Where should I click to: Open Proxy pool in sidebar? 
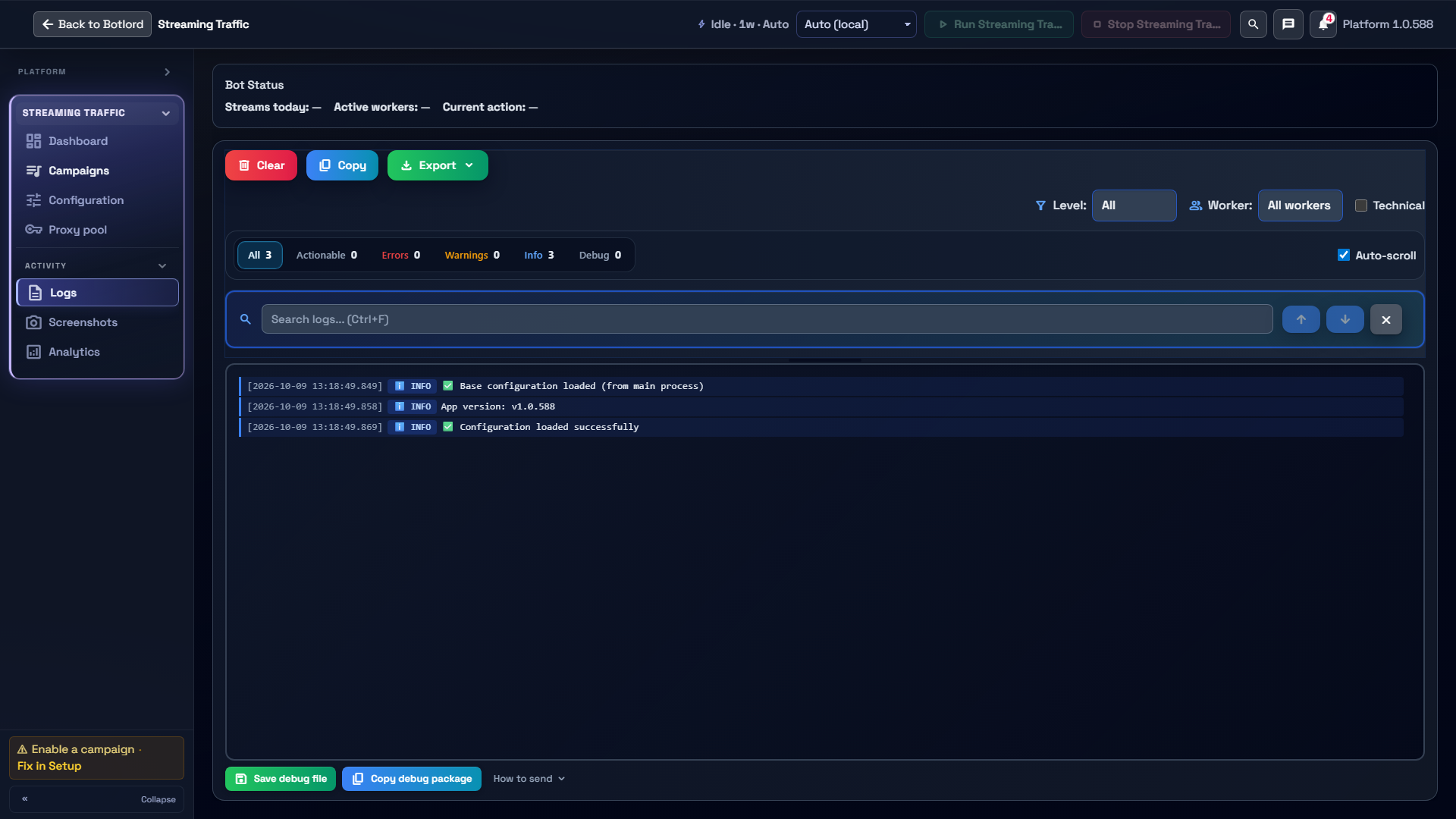point(97,230)
